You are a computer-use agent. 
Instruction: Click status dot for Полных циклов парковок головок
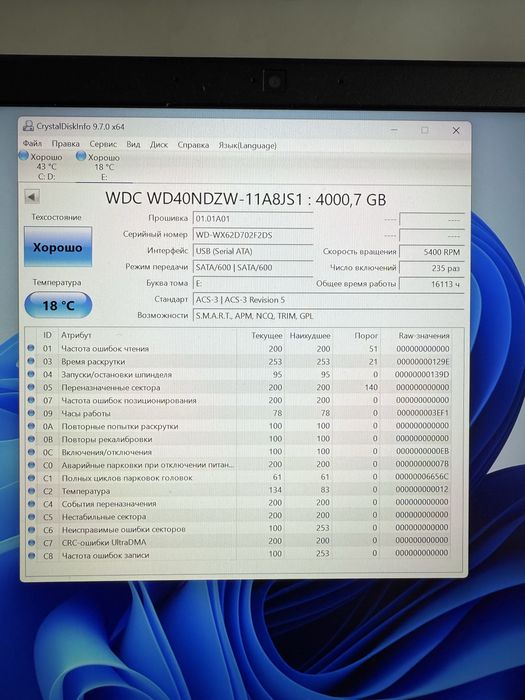pyautogui.click(x=31, y=478)
